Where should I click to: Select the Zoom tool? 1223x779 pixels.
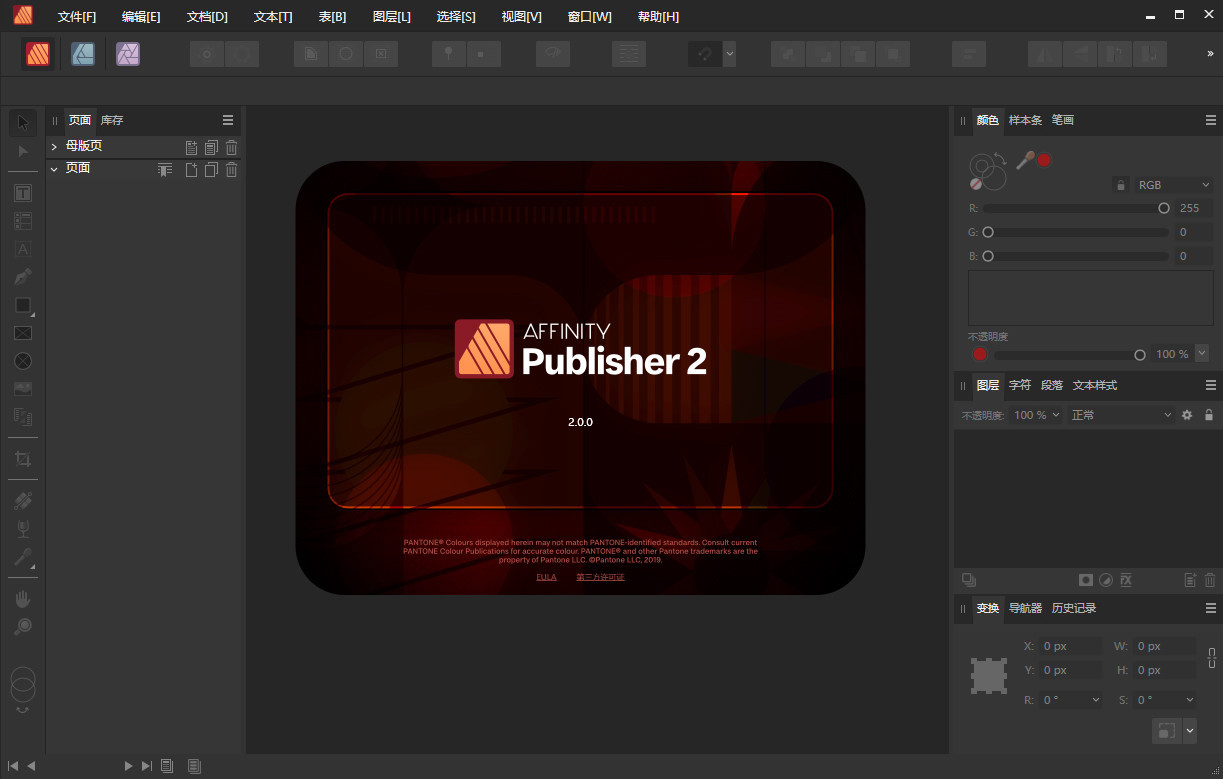coord(22,626)
